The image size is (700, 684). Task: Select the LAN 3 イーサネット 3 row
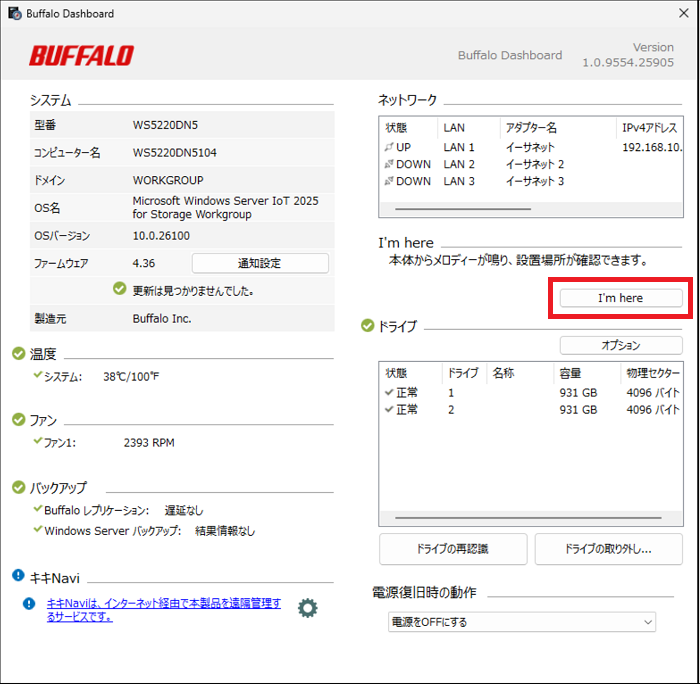pyautogui.click(x=531, y=181)
